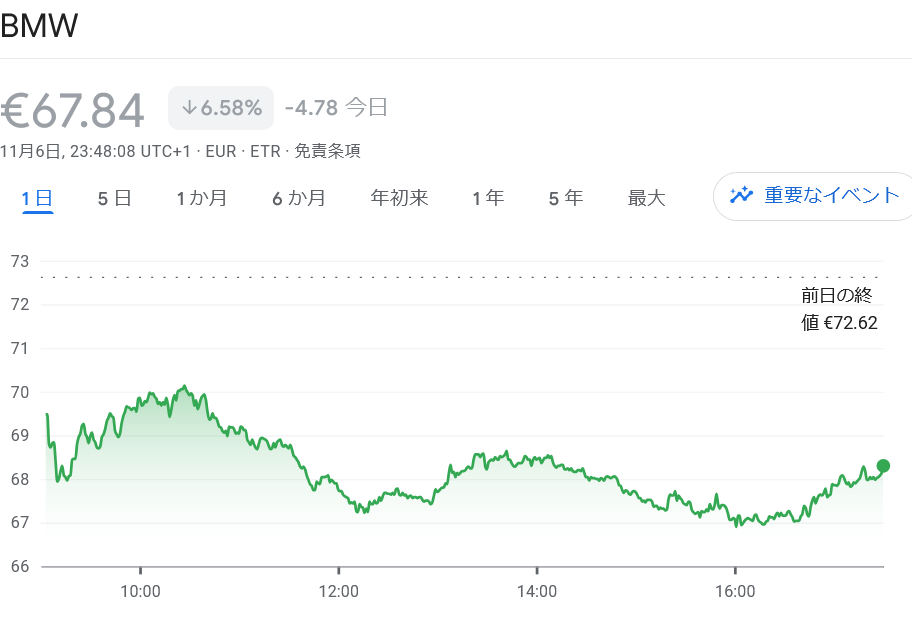Click the 16:00 time axis label
912x621 pixels.
pos(737,592)
